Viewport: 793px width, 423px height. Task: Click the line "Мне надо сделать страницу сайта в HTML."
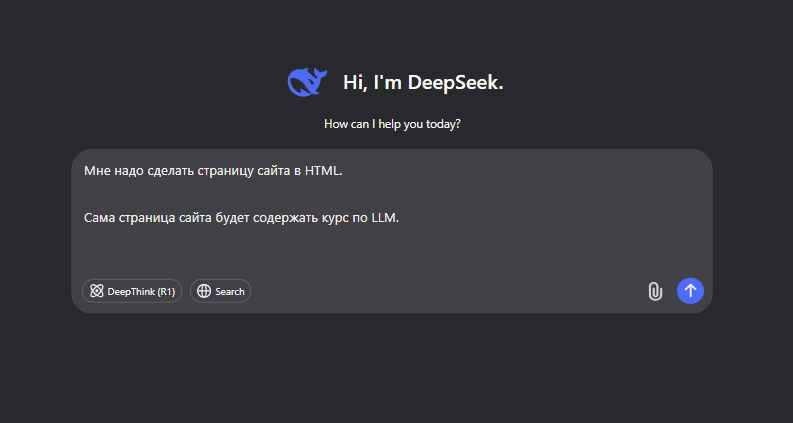point(213,171)
